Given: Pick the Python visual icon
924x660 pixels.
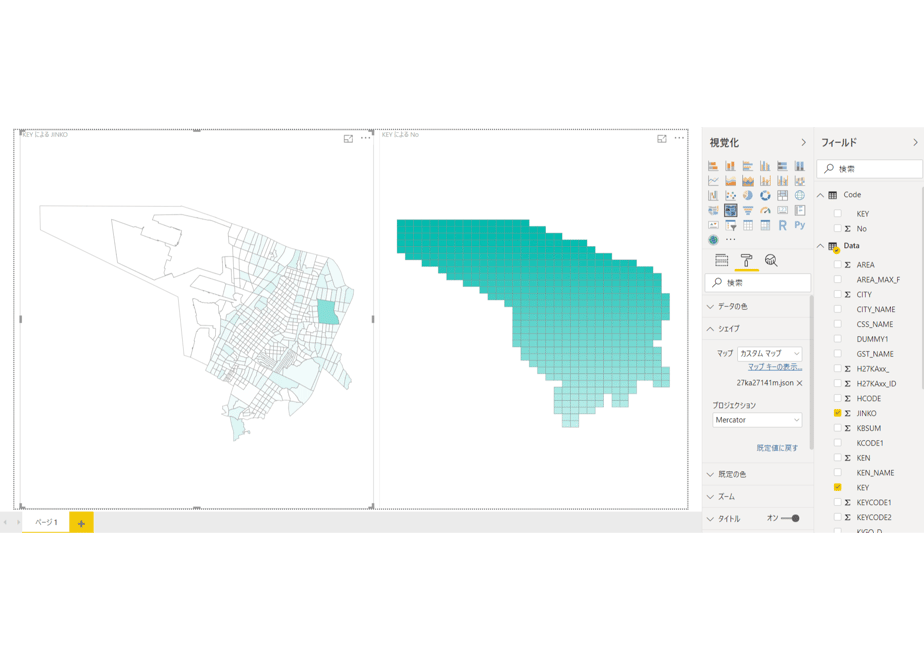Looking at the screenshot, I should tap(800, 225).
